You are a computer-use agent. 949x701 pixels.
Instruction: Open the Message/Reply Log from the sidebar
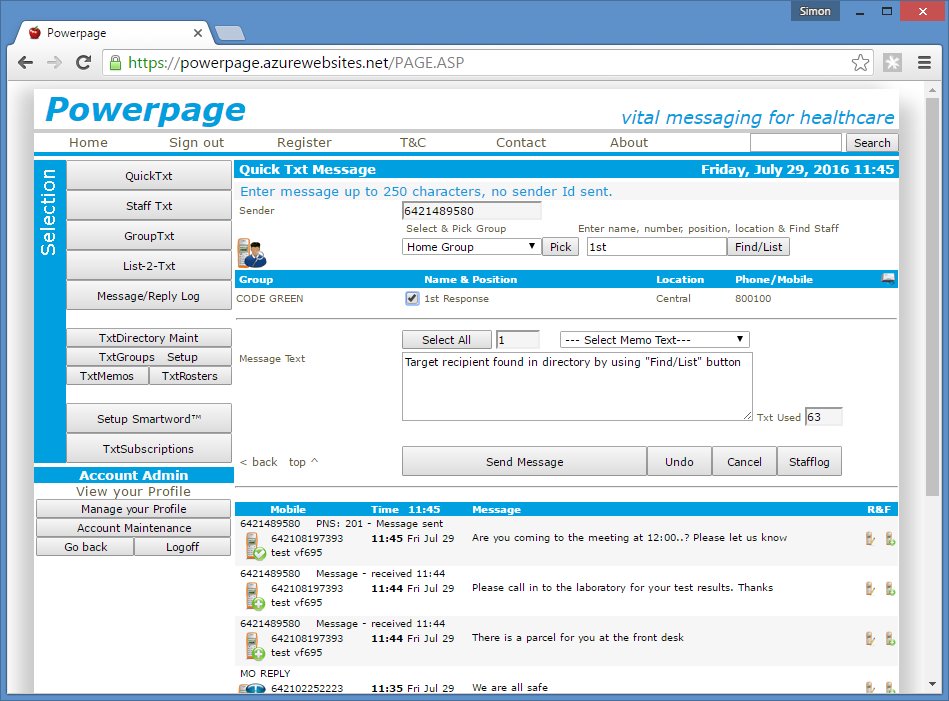click(x=148, y=296)
